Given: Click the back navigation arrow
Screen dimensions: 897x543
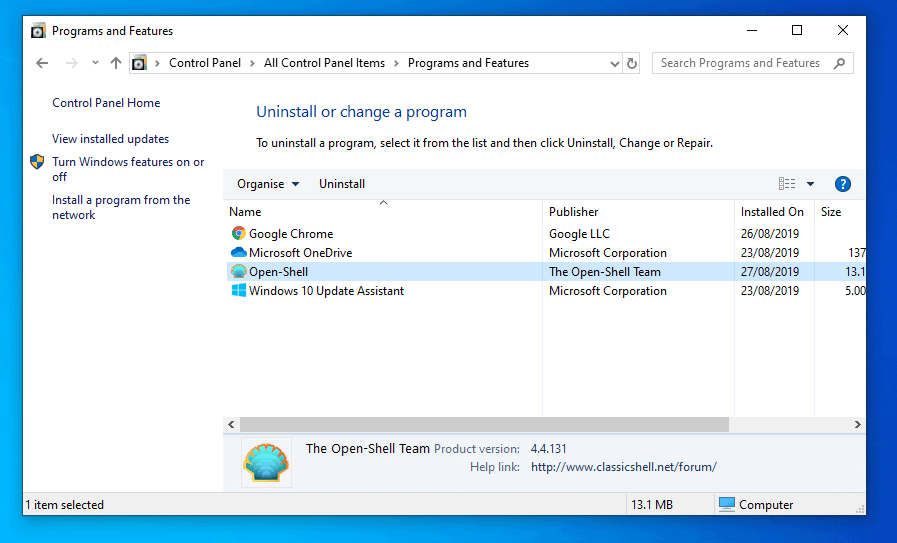Looking at the screenshot, I should pos(42,63).
